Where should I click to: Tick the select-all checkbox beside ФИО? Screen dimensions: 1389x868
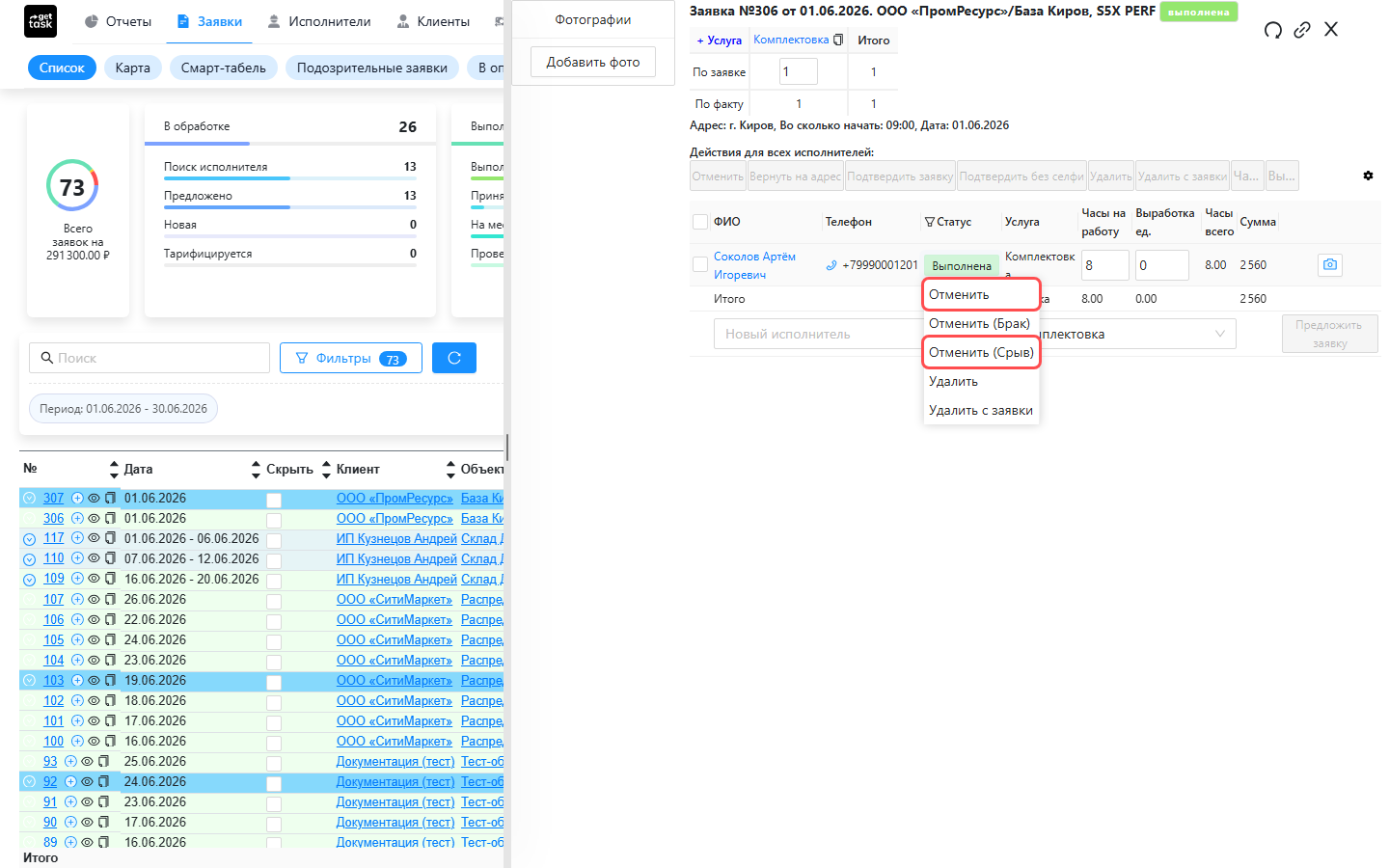click(700, 222)
